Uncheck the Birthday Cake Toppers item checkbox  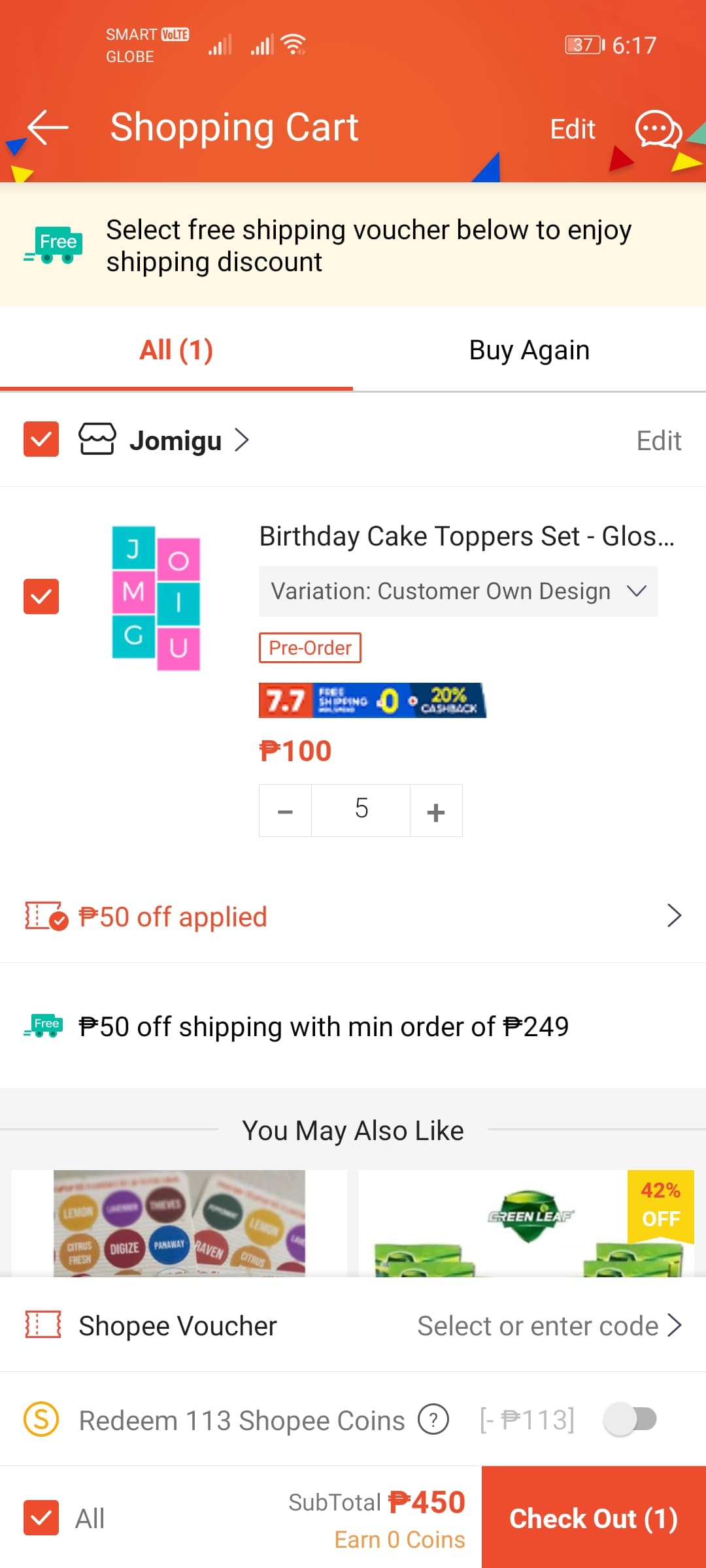[x=41, y=596]
